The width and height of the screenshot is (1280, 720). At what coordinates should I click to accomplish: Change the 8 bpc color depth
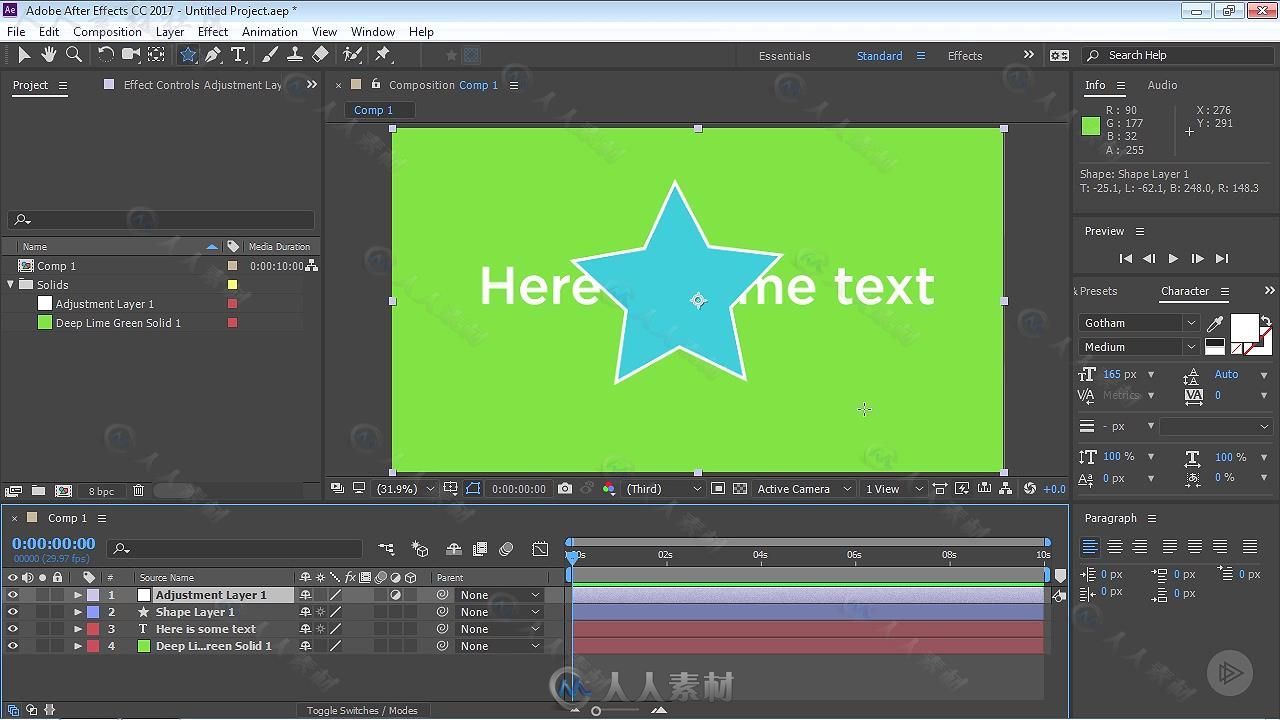pos(101,491)
